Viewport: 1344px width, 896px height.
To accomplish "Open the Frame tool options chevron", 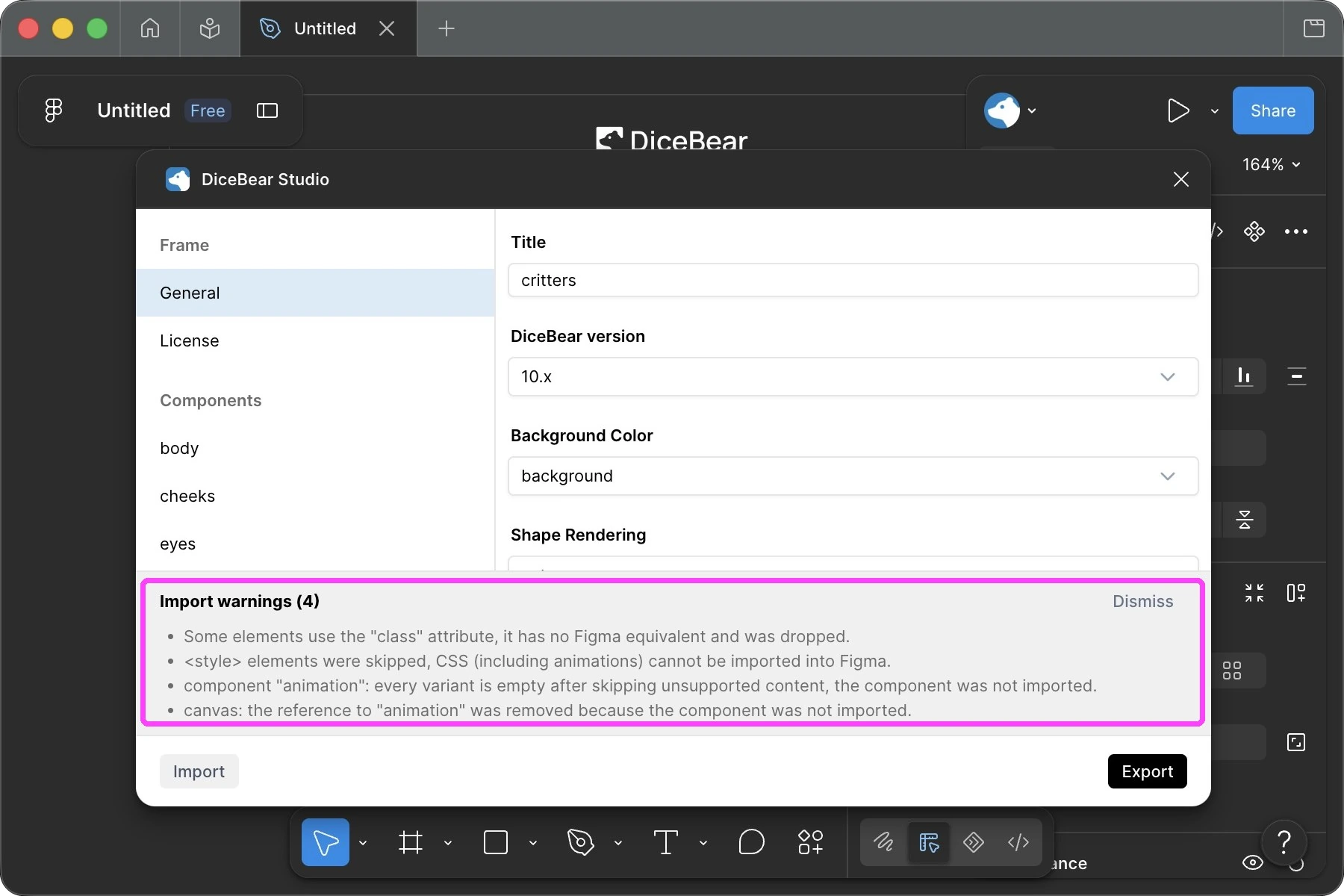I will pos(448,843).
